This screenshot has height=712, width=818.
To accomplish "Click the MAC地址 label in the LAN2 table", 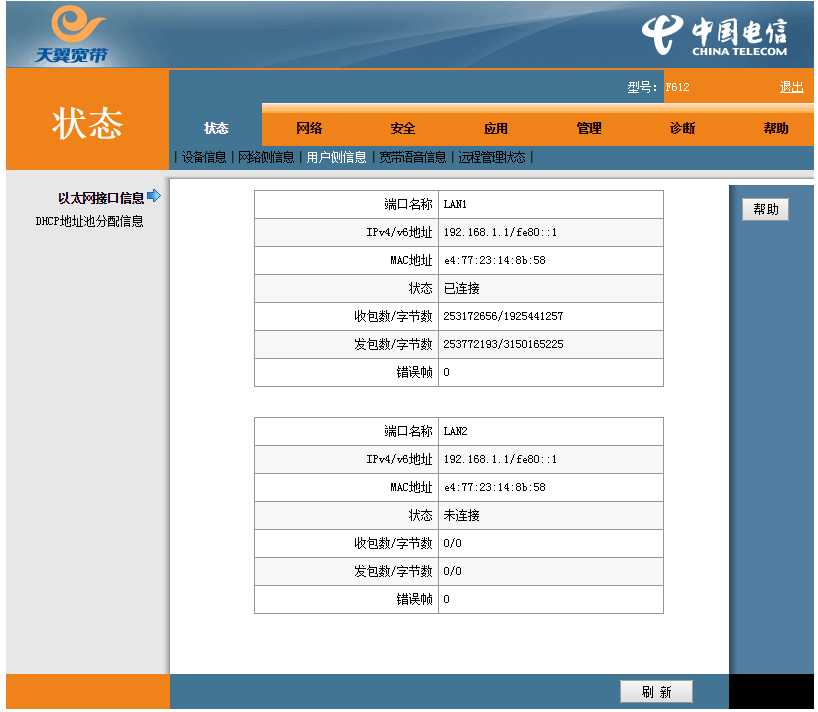I will tap(411, 487).
